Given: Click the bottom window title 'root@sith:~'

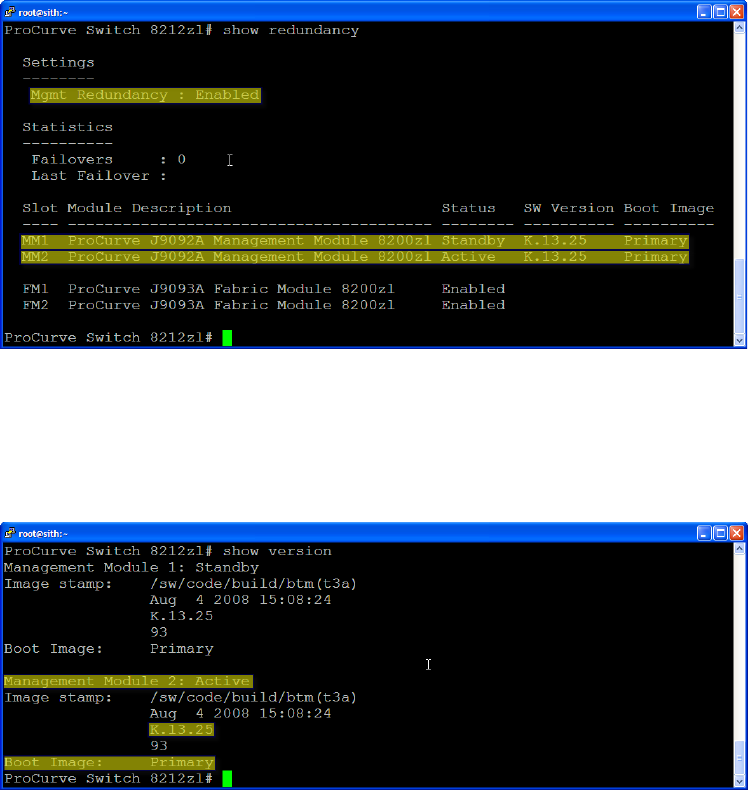Looking at the screenshot, I should coord(43,534).
